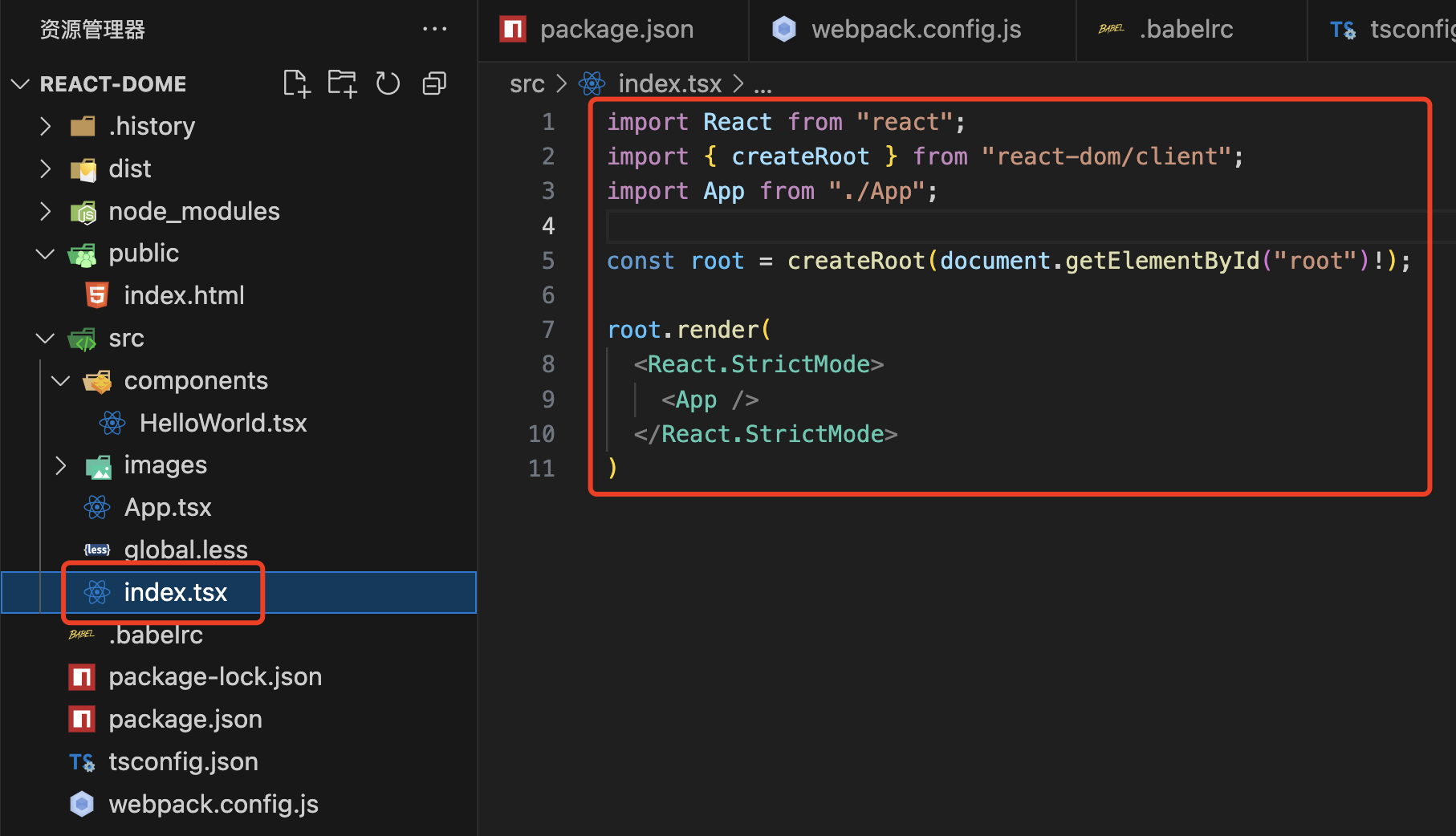The width and height of the screenshot is (1456, 836).
Task: Click the React icon next to HelloWorld.tsx
Action: [x=112, y=423]
